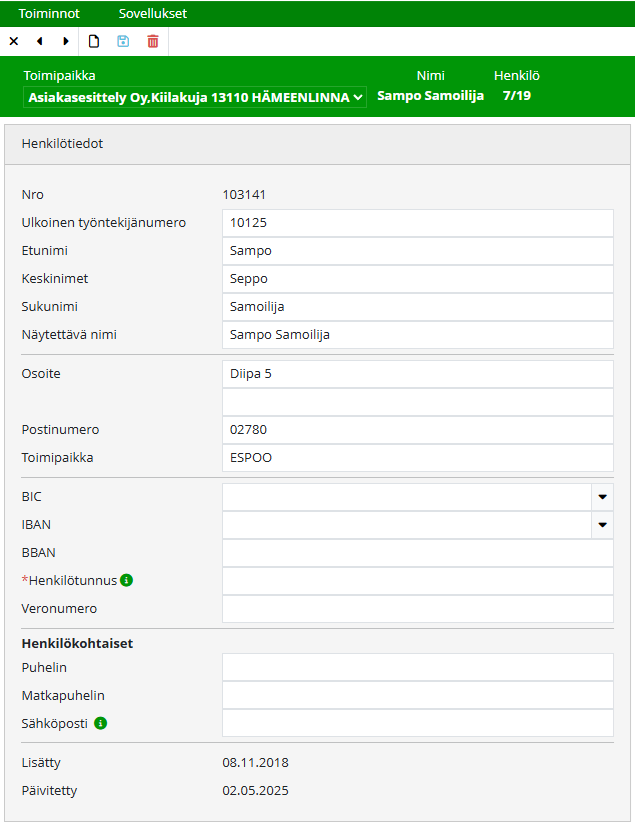Focus the Matkapuhelin input field
This screenshot has height=826, width=635.
(x=417, y=695)
